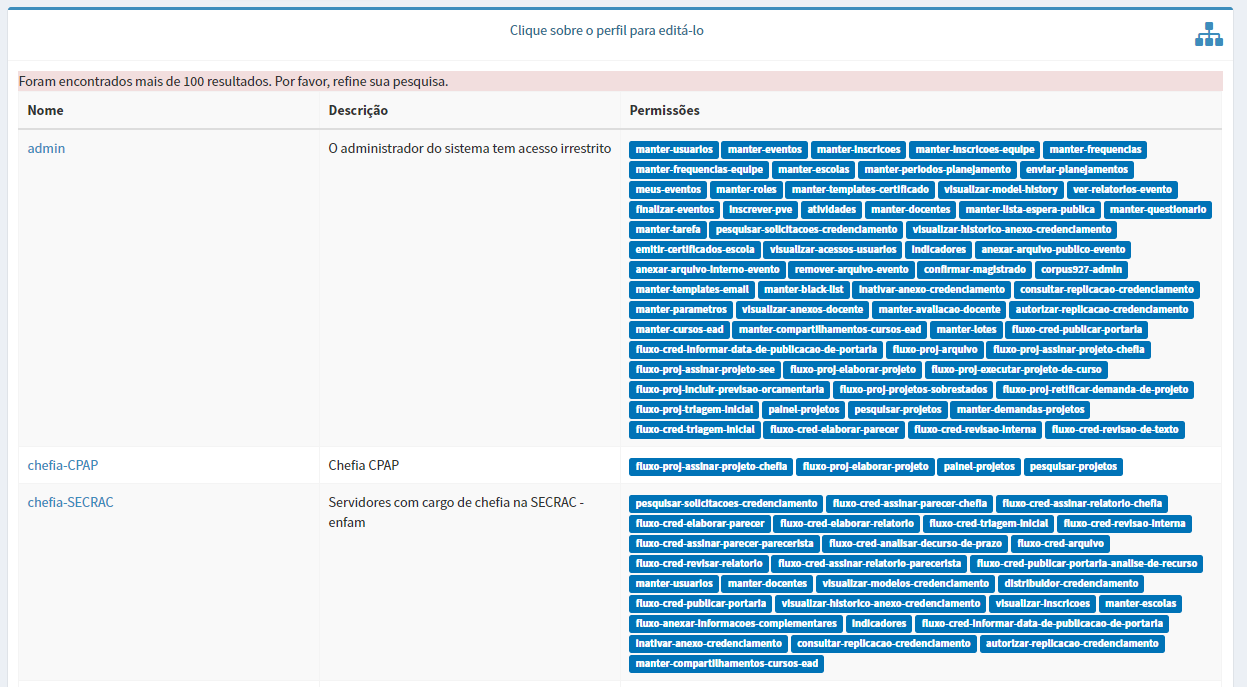1247x687 pixels.
Task: Click the manter-black-list tag
Action: coord(804,290)
